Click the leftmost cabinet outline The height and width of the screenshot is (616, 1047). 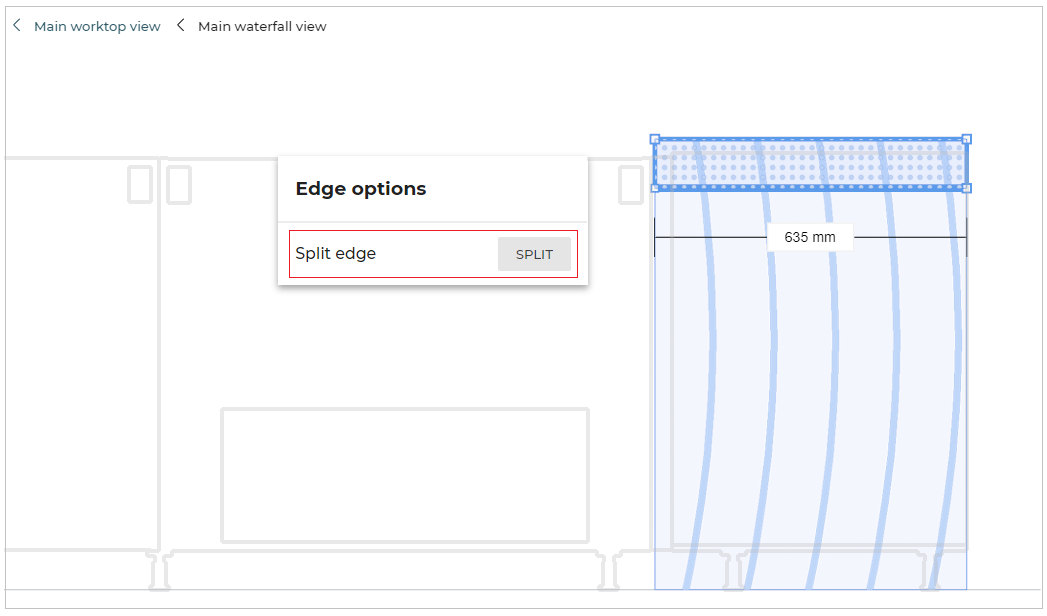pyautogui.click(x=80, y=350)
